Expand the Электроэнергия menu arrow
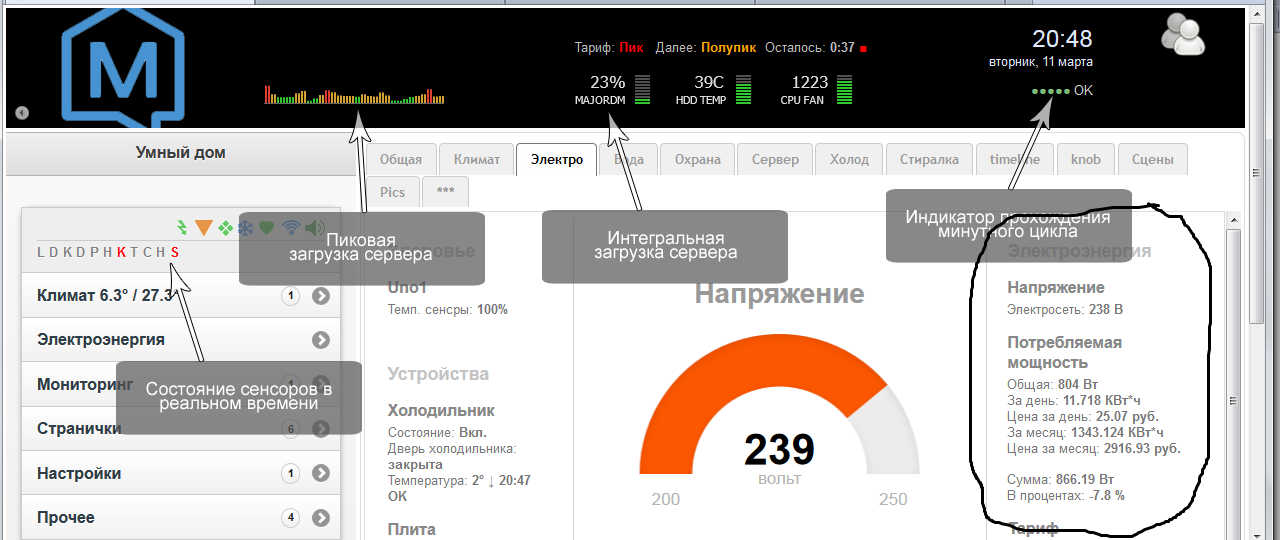The height and width of the screenshot is (540, 1280). (320, 340)
